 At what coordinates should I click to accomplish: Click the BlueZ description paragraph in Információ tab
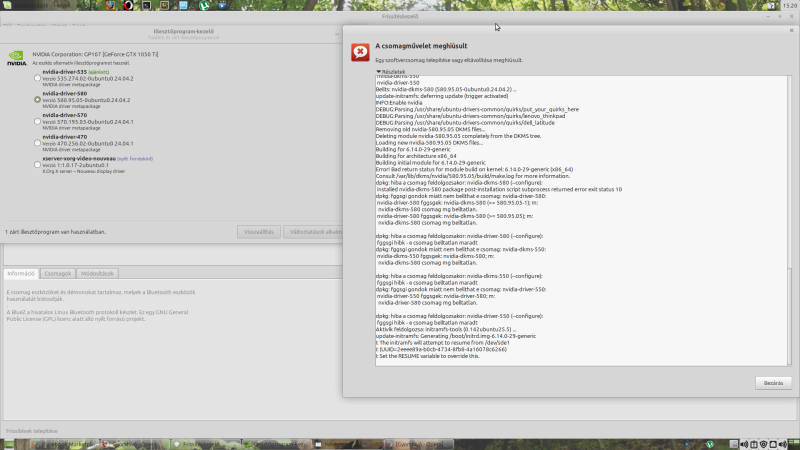pyautogui.click(x=97, y=315)
